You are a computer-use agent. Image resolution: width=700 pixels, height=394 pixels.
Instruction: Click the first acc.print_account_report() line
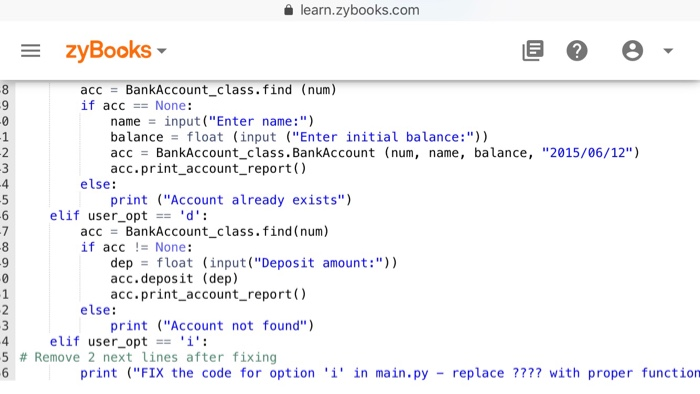coord(208,169)
